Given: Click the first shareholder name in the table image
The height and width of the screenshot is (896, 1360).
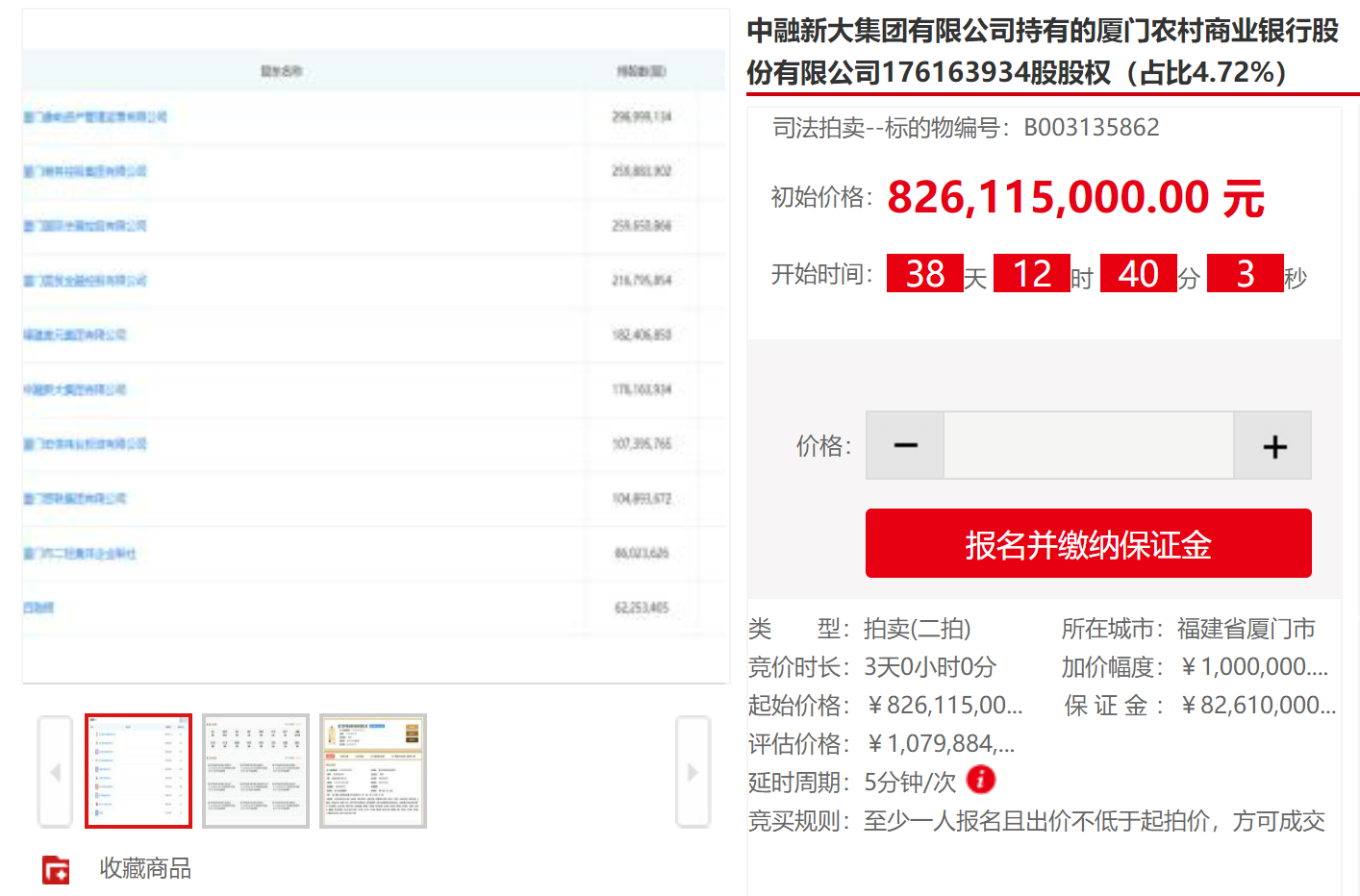Looking at the screenshot, I should click(95, 117).
